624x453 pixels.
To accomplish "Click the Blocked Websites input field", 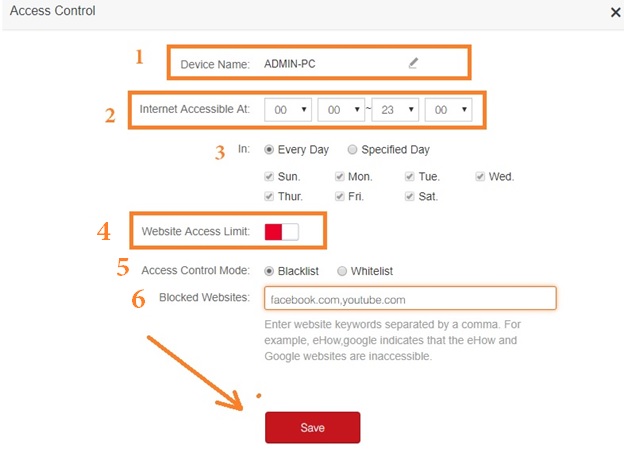I will point(410,299).
